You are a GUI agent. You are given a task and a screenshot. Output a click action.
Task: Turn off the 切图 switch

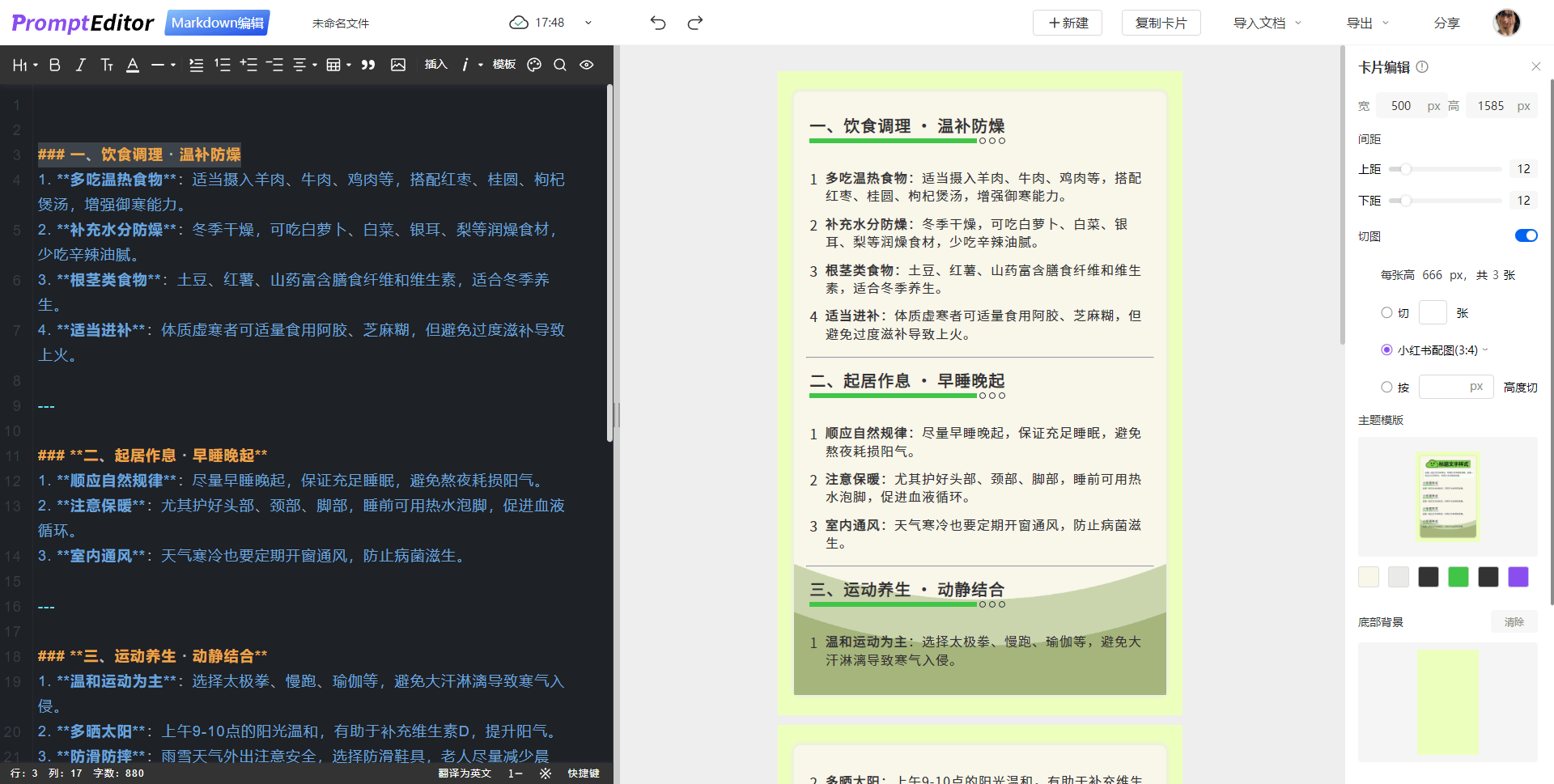[1526, 235]
